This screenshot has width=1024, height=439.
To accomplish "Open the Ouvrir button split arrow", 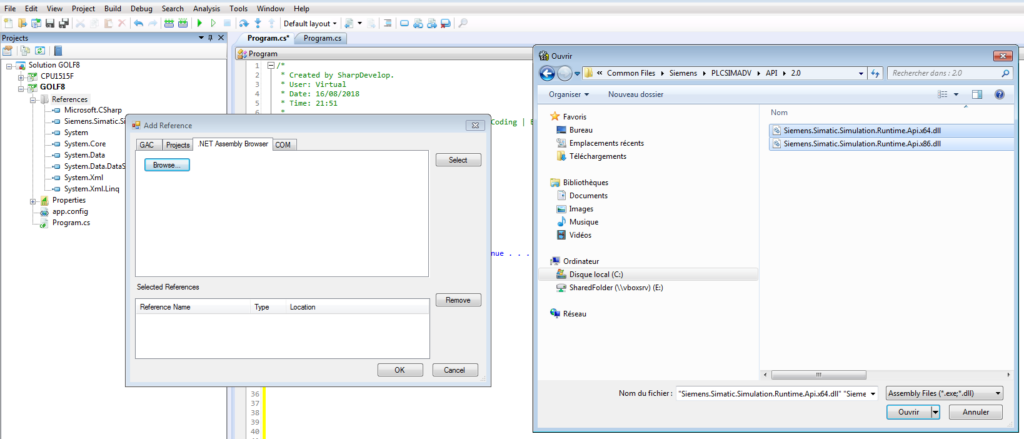I will click(936, 412).
